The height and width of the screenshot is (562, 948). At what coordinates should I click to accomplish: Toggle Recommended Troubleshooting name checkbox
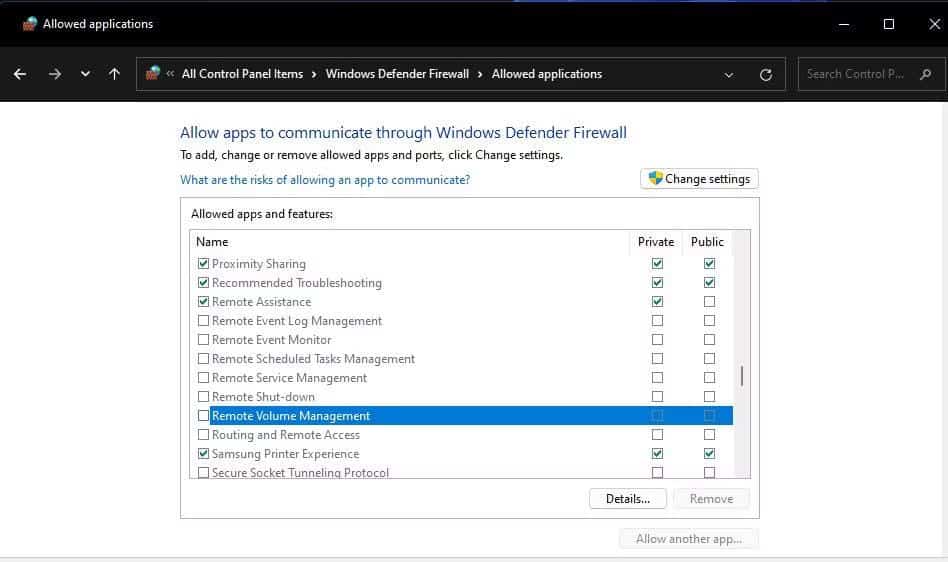[203, 282]
